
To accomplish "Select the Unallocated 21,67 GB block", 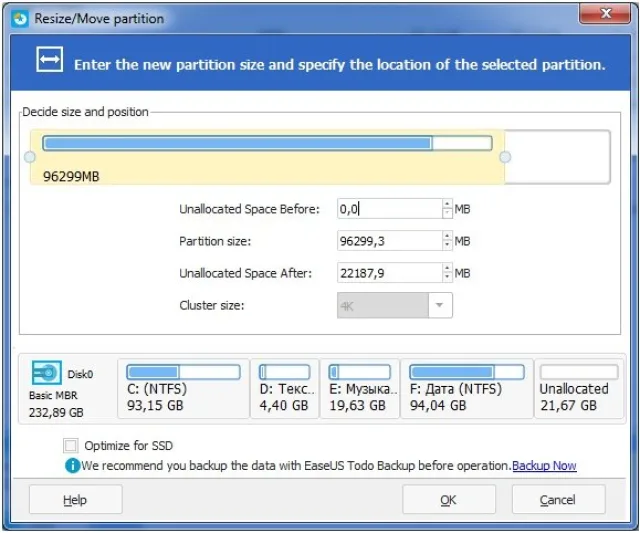I will 579,388.
